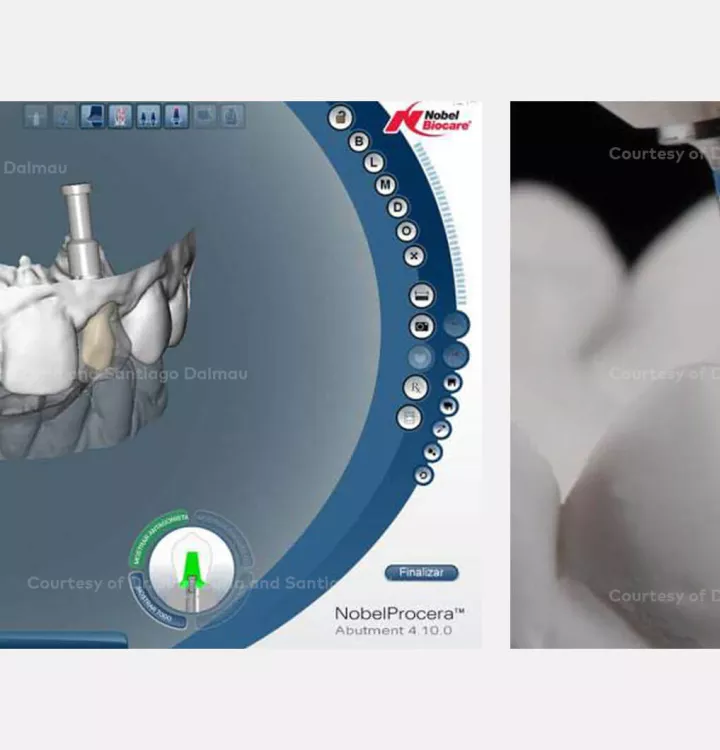Viewport: 720px width, 750px height.
Task: Click the 'Abutment 4.10.0' version text
Action: pos(393,630)
